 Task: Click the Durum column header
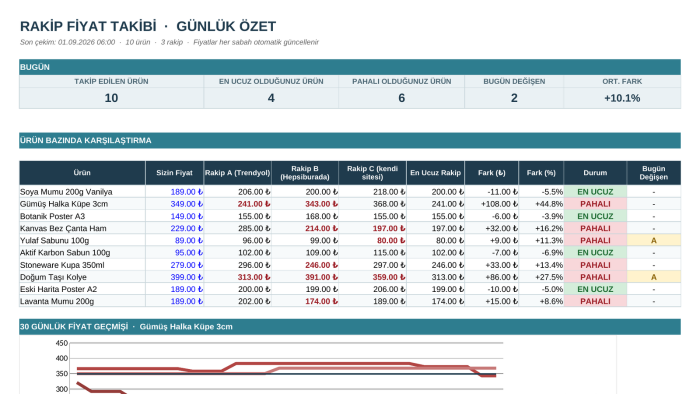pos(595,173)
